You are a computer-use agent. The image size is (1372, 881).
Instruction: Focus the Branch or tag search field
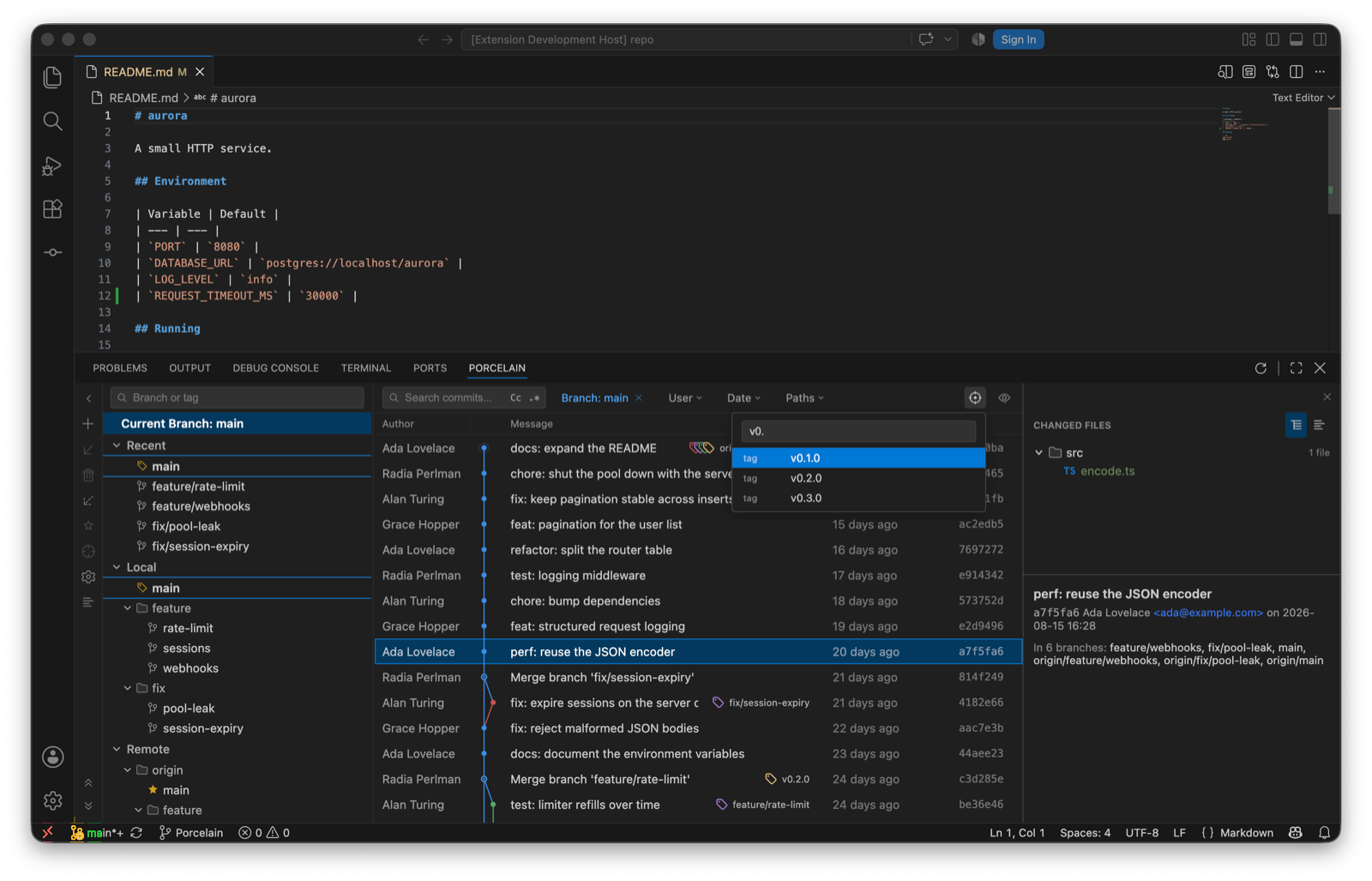[x=238, y=398]
